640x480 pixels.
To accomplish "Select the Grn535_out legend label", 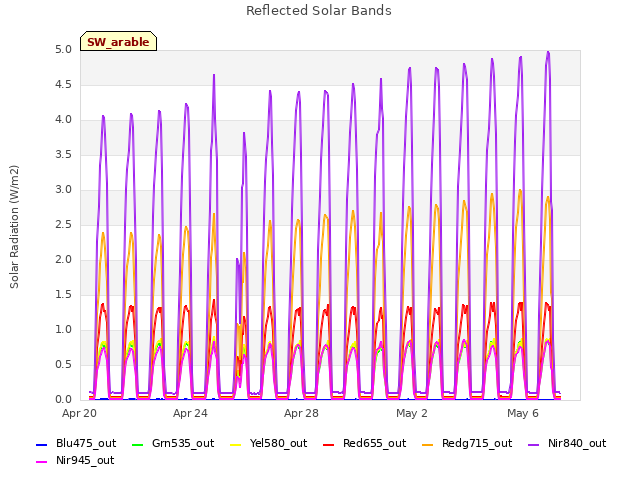I will tap(183, 444).
